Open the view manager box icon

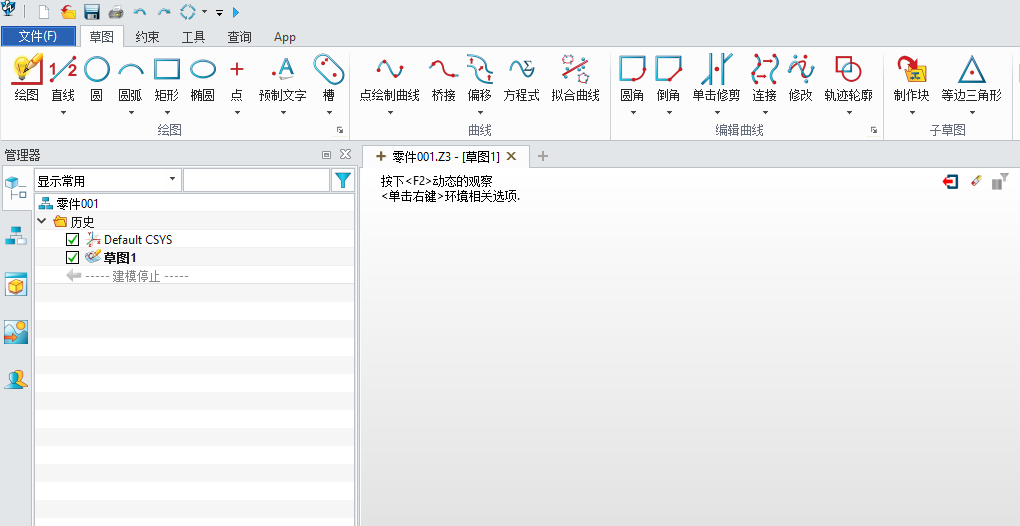pyautogui.click(x=16, y=284)
